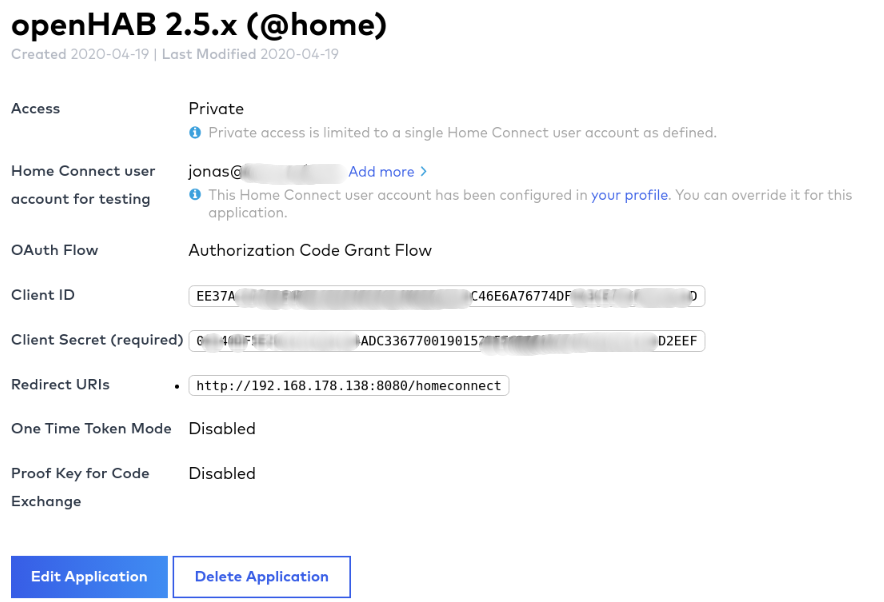The width and height of the screenshot is (884, 602).
Task: Toggle Proof Key for Code Exchange setting
Action: pos(222,473)
